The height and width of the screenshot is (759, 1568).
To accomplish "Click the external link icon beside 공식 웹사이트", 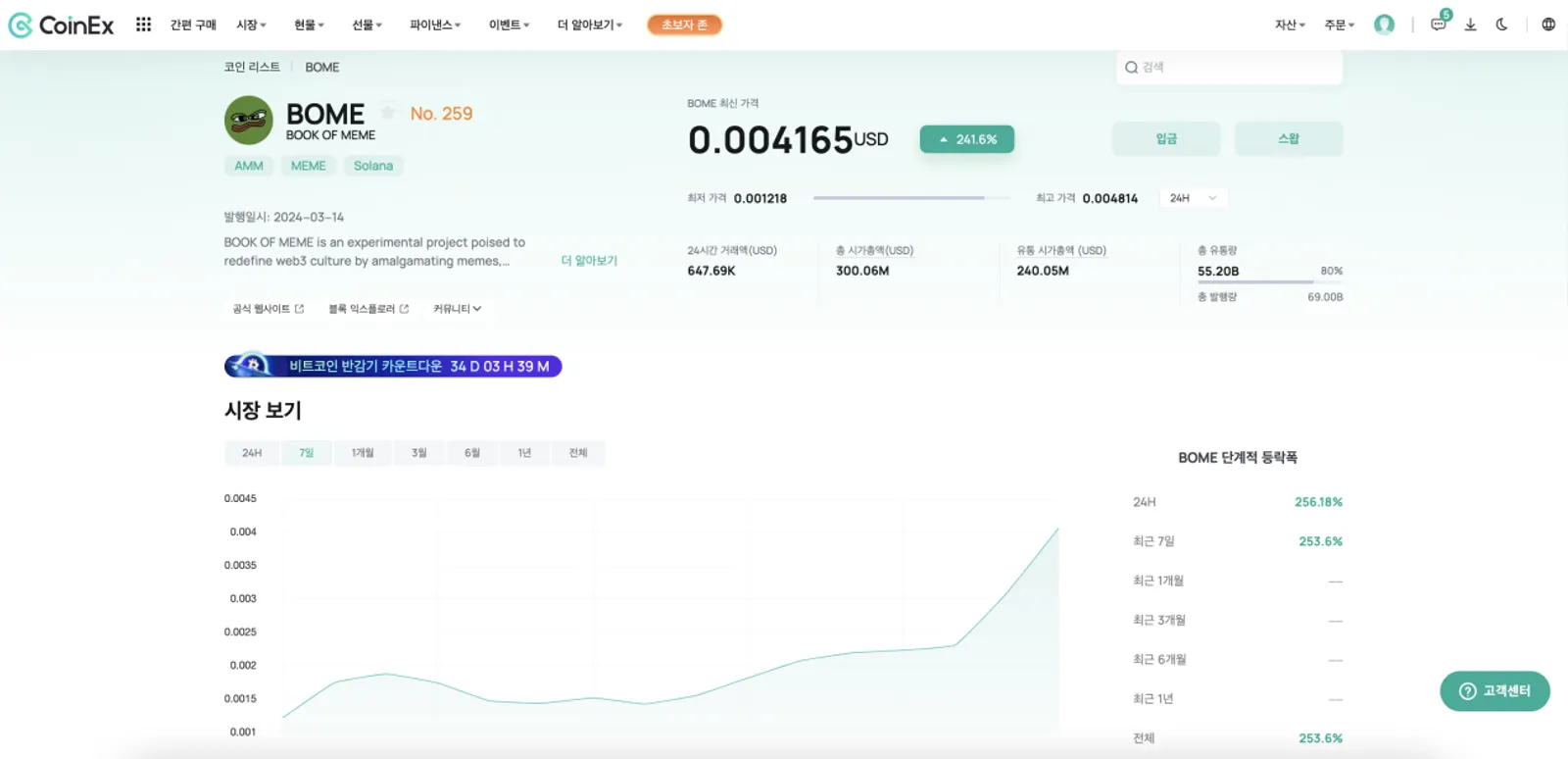I will [x=299, y=309].
